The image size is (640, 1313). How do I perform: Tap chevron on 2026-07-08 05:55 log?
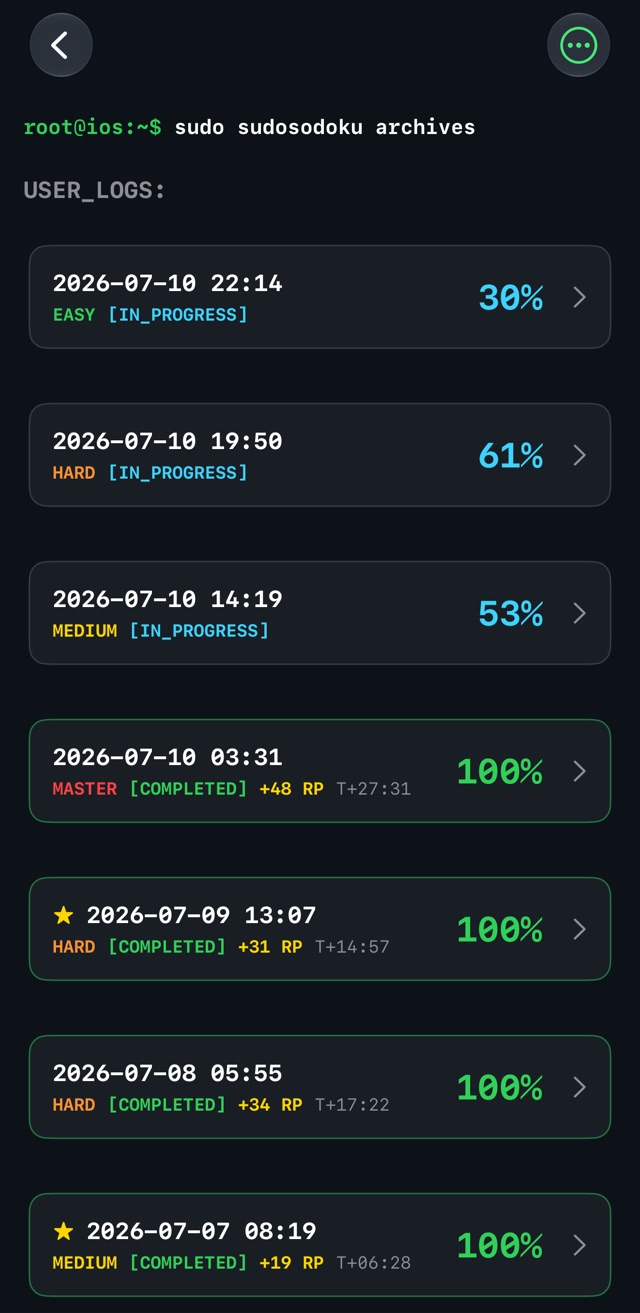point(579,1087)
